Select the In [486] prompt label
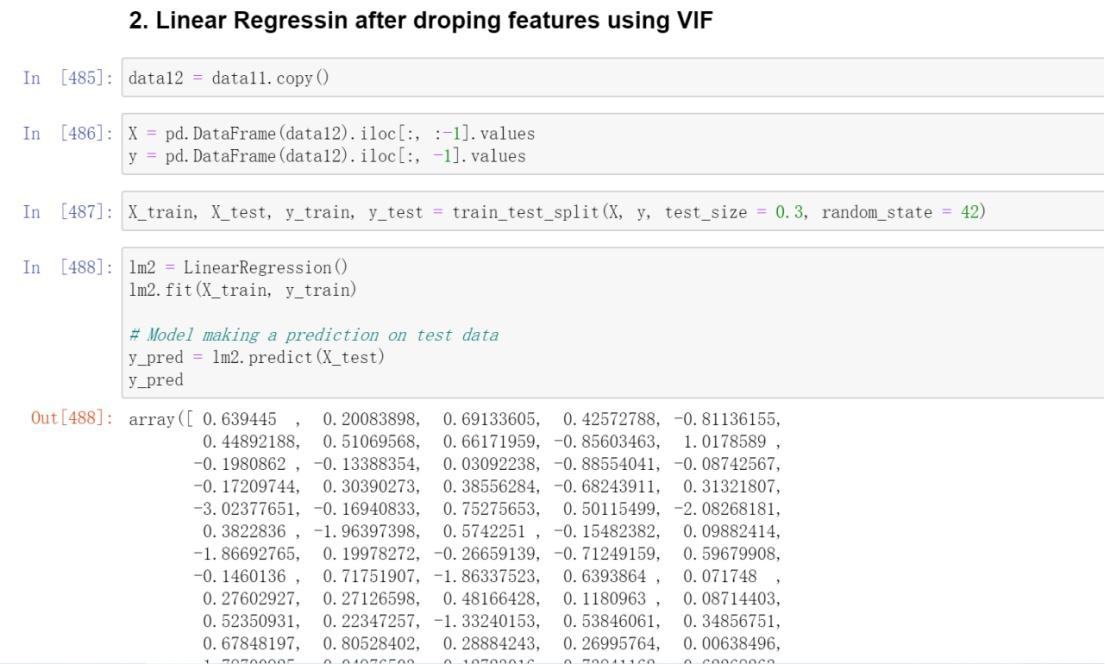1105x664 pixels. (68, 133)
